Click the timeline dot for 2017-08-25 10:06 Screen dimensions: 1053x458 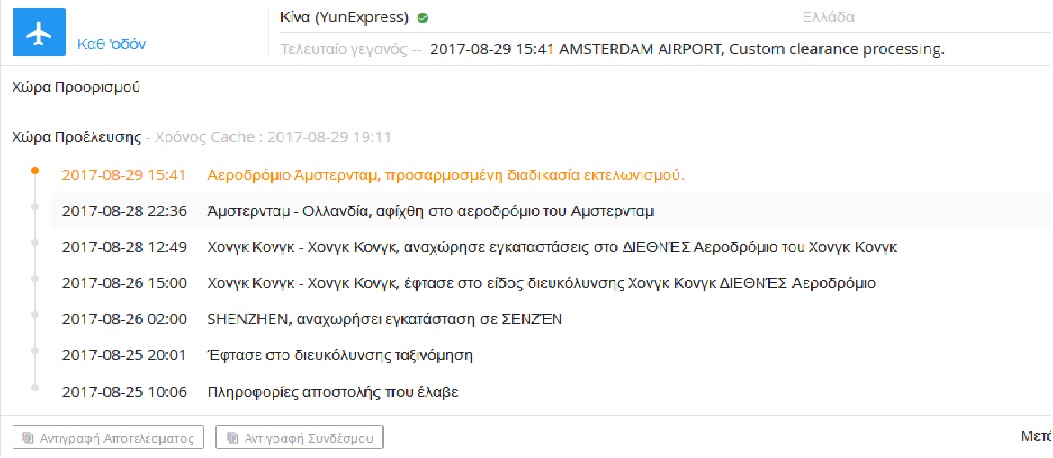point(35,391)
